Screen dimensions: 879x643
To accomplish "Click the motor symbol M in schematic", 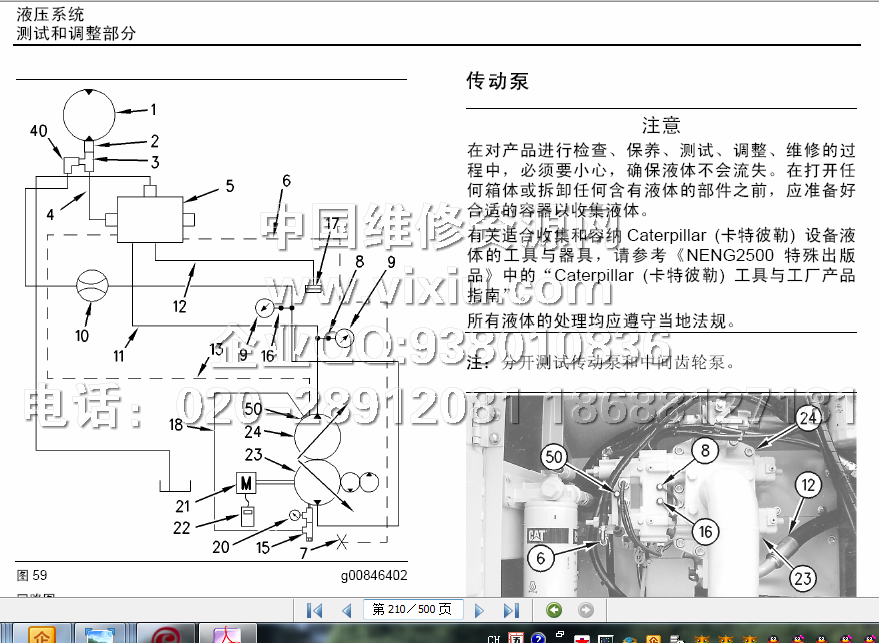I will [246, 485].
